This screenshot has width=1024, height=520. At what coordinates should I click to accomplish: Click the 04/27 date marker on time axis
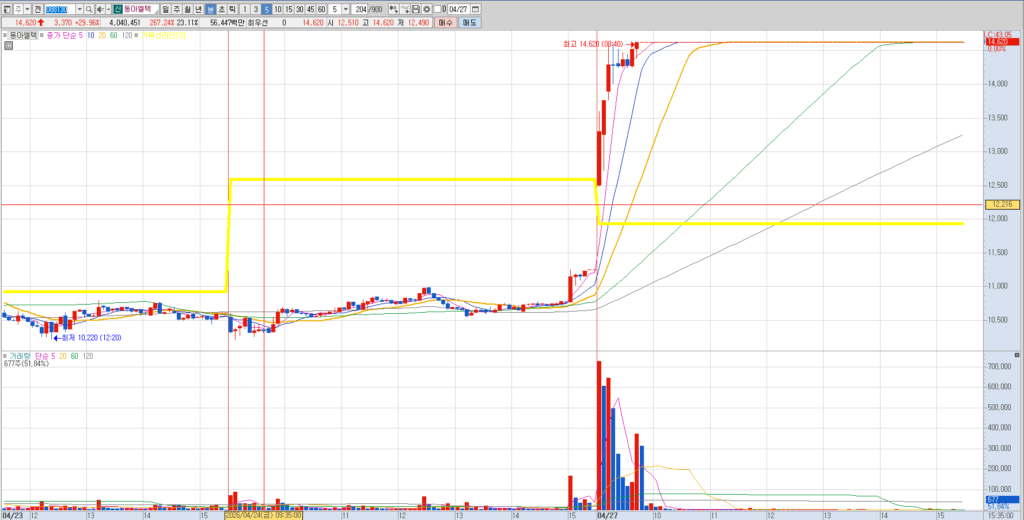coord(607,515)
